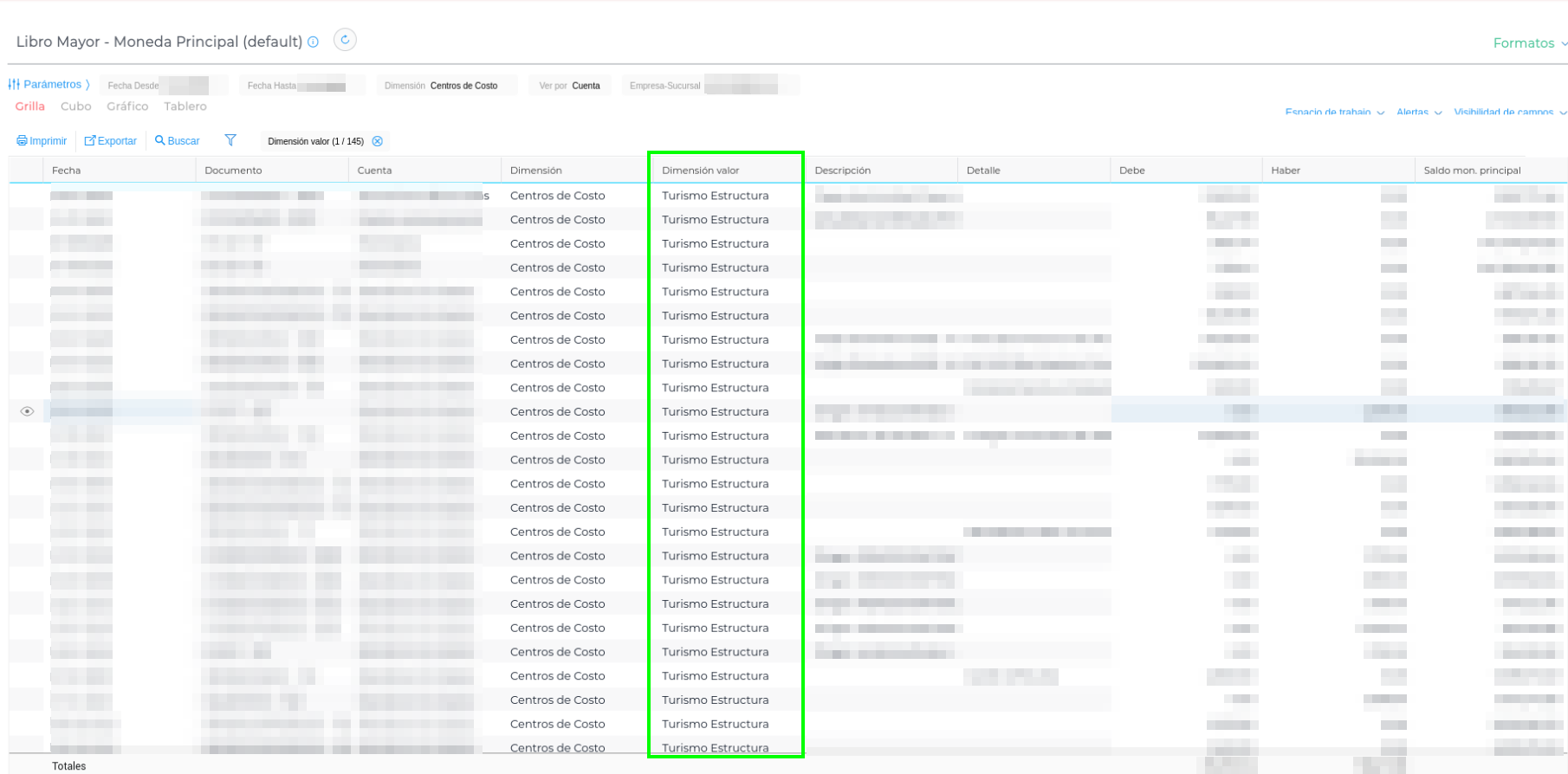Open the Espacio de trabajo dropdown
This screenshot has height=774, width=1568.
pos(1334,113)
